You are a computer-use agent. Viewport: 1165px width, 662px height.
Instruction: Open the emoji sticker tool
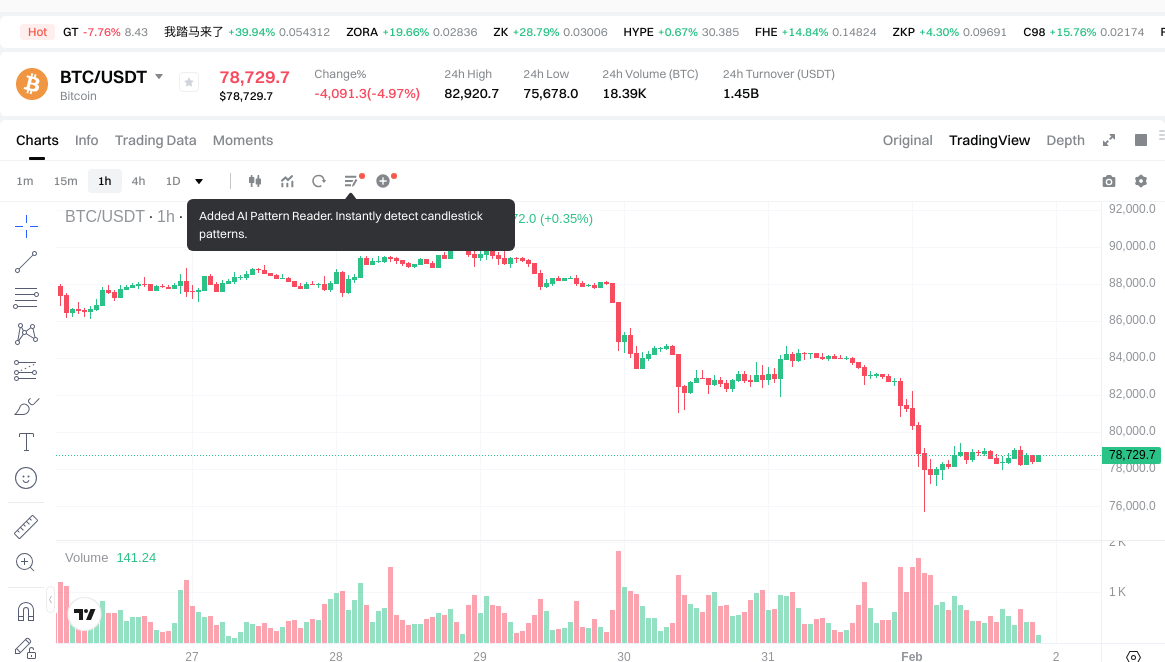click(26, 478)
